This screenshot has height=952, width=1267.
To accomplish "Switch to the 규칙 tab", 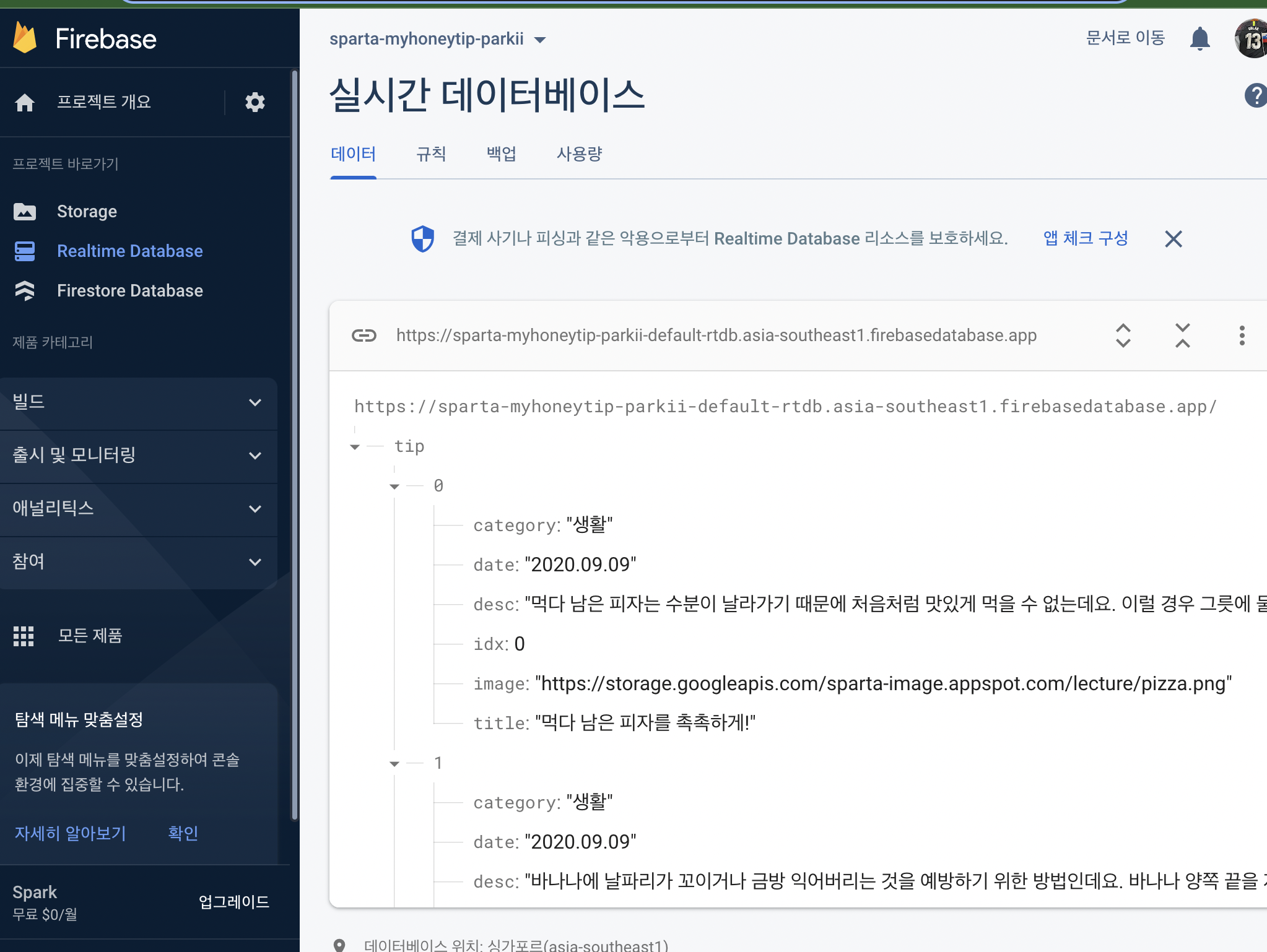I will pyautogui.click(x=431, y=154).
